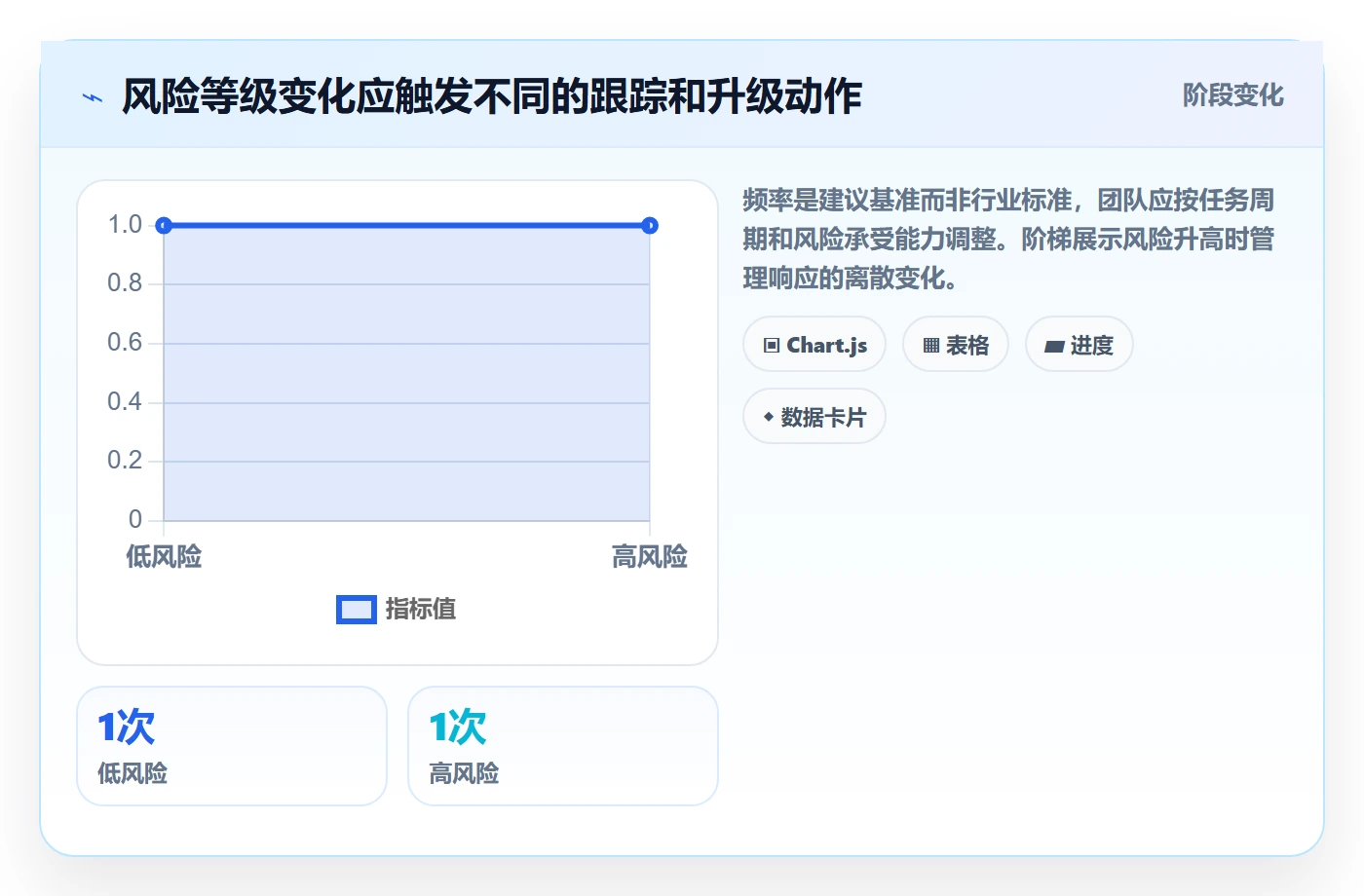Click the chart data point at 高风险

[650, 226]
